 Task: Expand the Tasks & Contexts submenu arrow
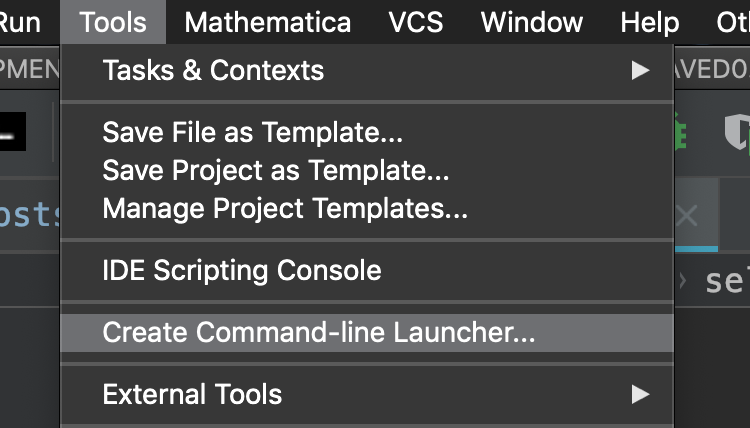tap(640, 70)
